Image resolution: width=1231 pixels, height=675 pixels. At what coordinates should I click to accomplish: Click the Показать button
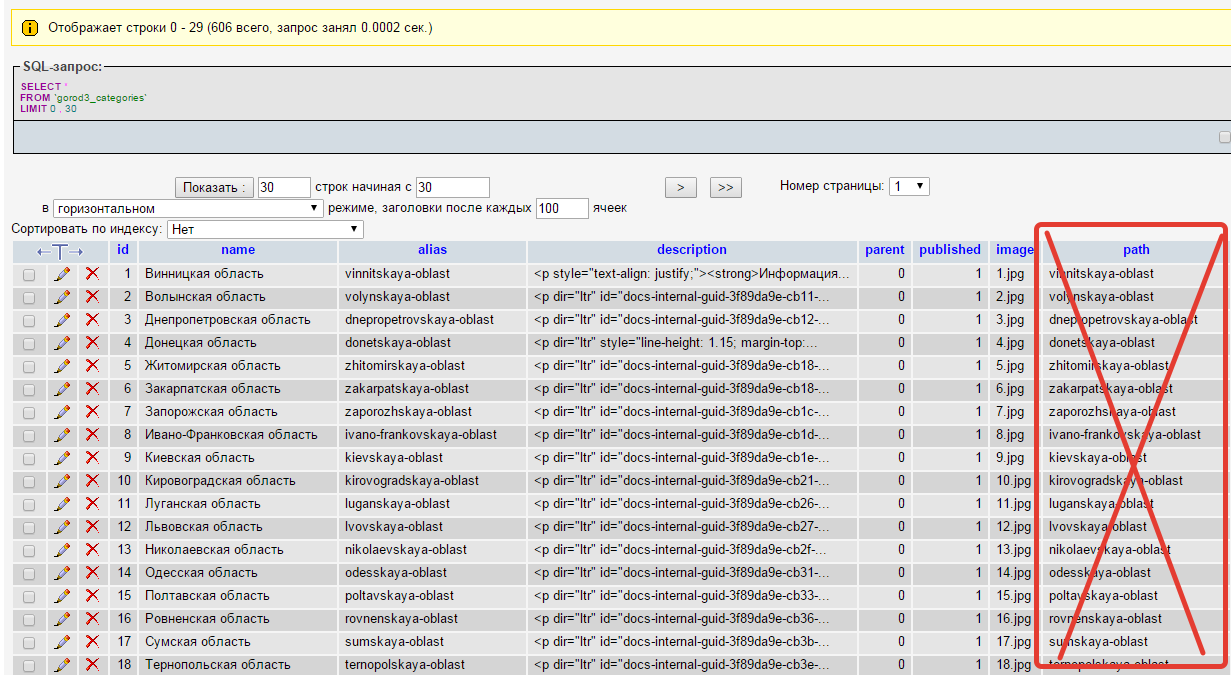pyautogui.click(x=214, y=187)
